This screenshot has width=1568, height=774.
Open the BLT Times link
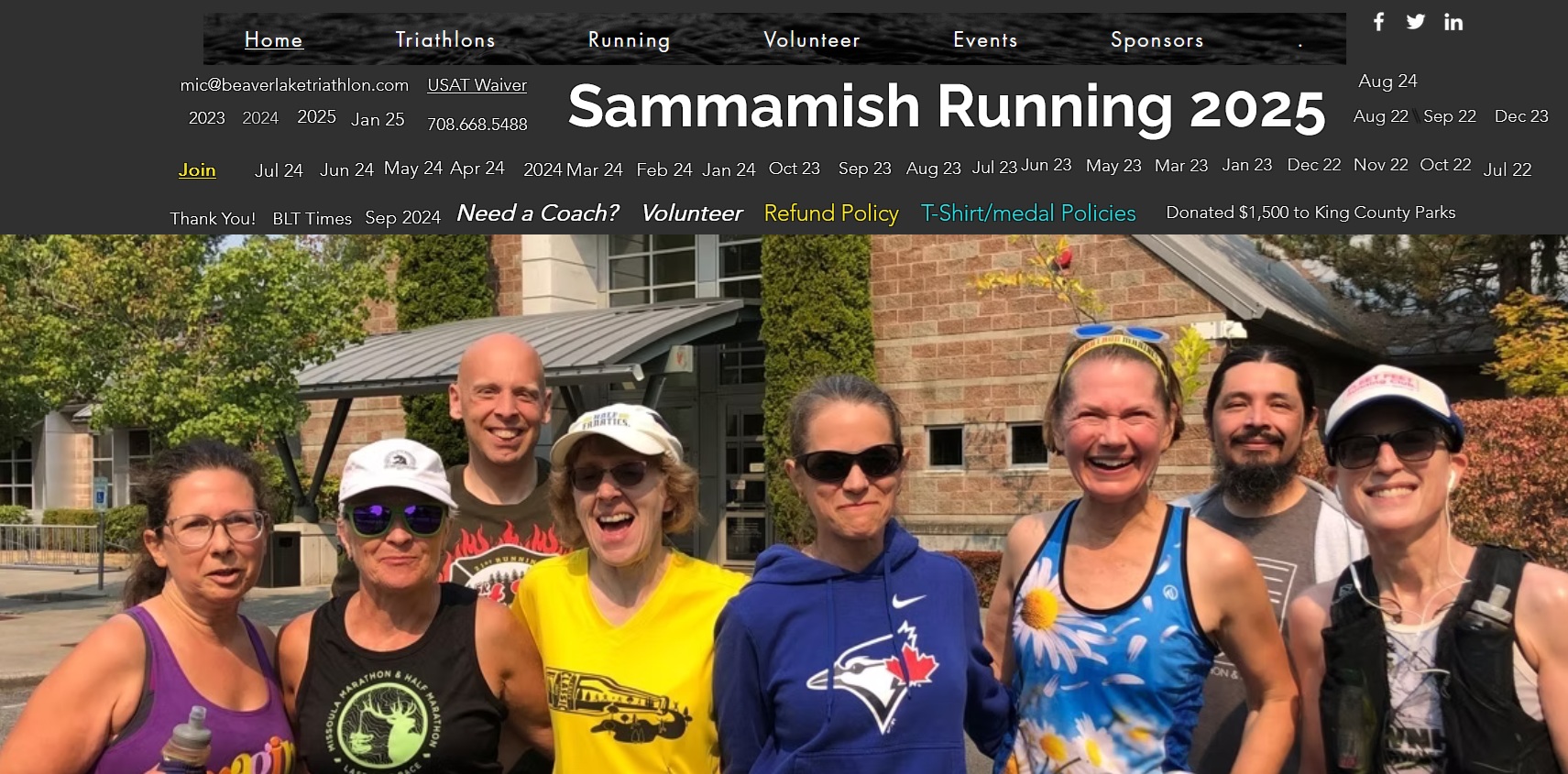[312, 218]
